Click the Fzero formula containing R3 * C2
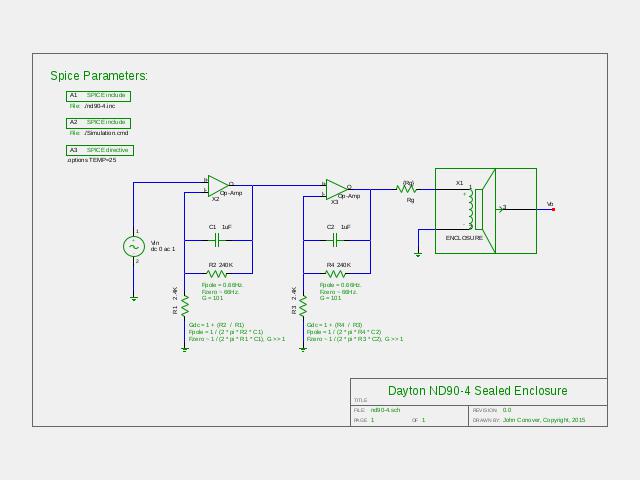Viewport: 640px width, 480px height. click(x=355, y=339)
